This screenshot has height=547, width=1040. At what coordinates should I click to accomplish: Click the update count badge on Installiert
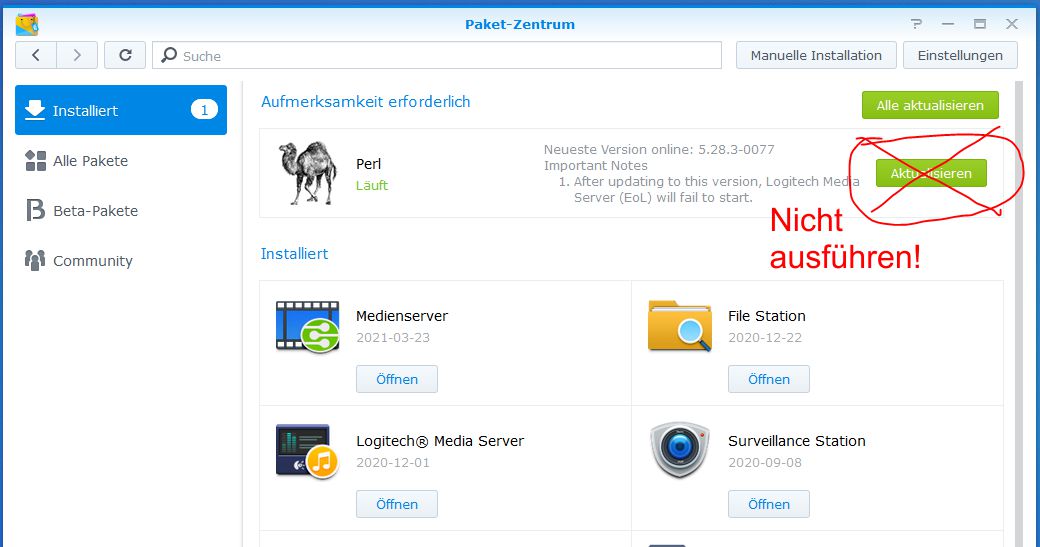pyautogui.click(x=204, y=110)
